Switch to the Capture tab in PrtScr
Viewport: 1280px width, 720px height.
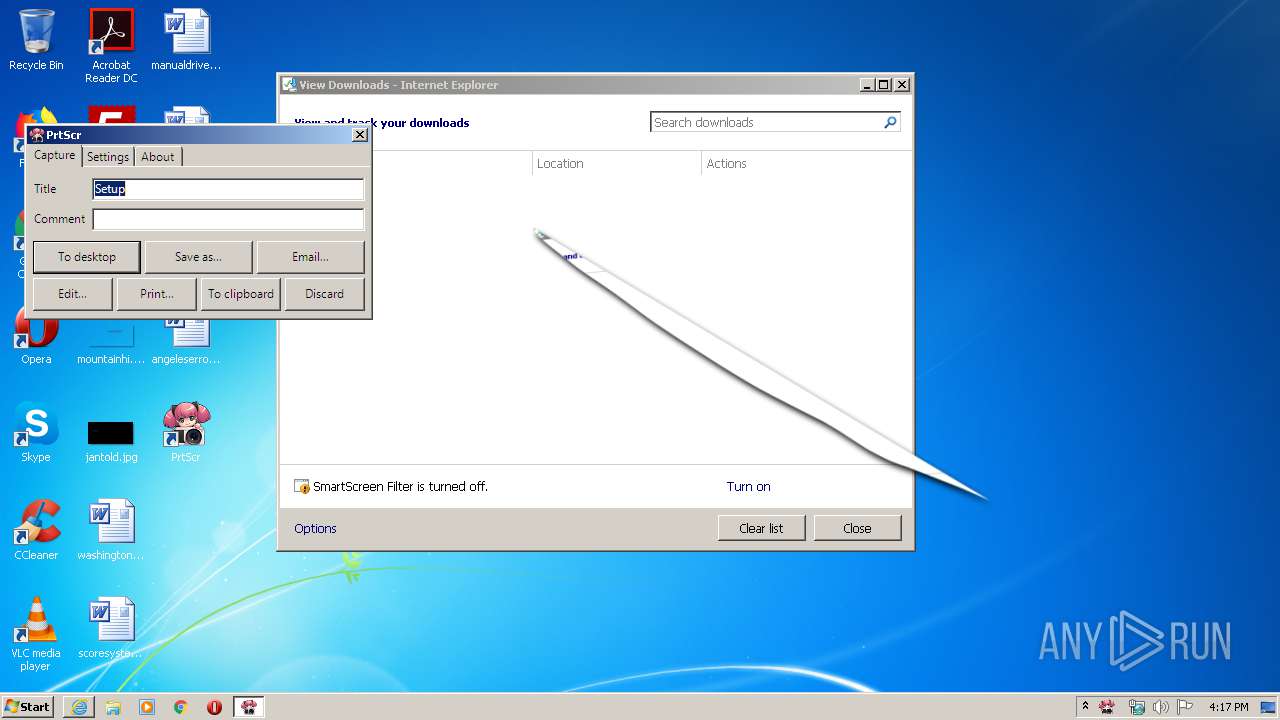pos(54,155)
